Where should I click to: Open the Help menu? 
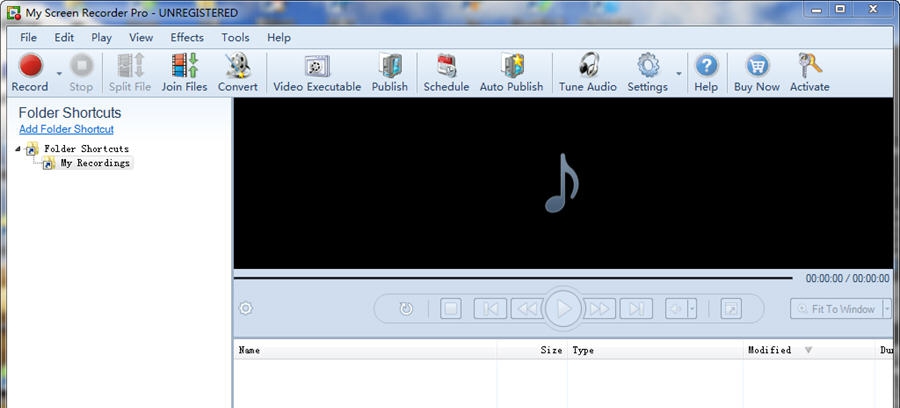(x=279, y=37)
